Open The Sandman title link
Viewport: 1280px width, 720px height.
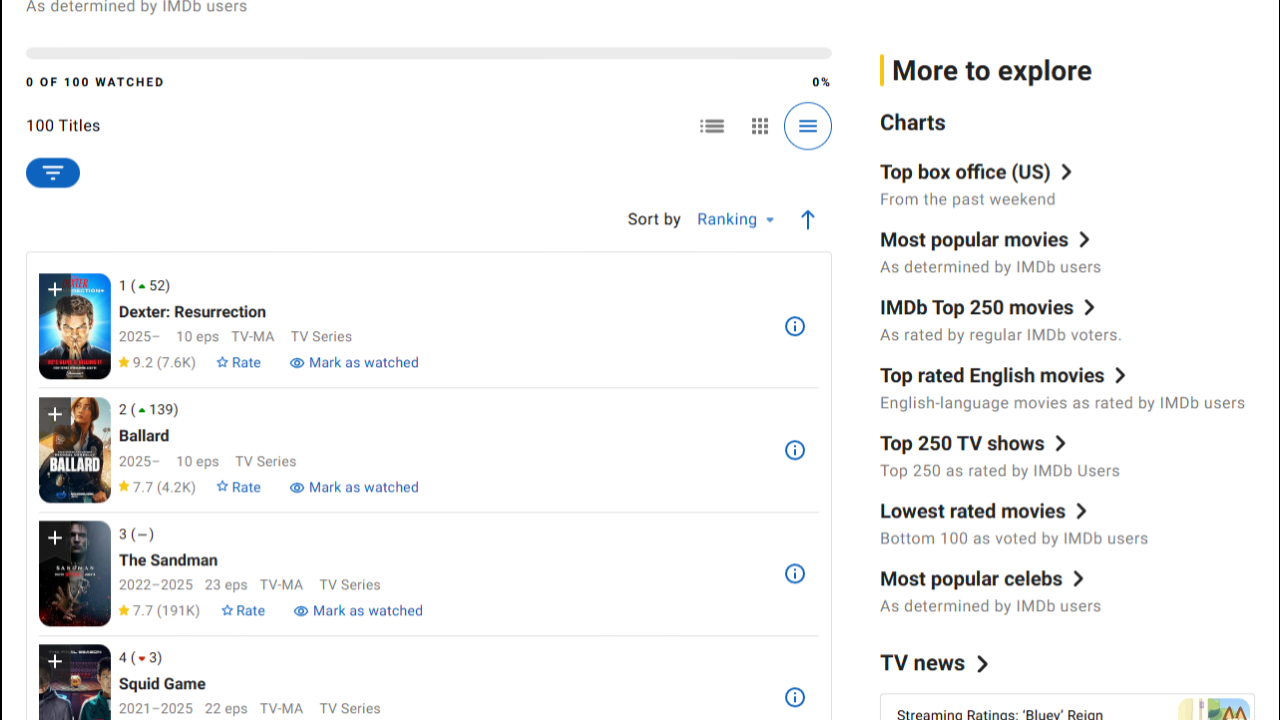pos(168,560)
